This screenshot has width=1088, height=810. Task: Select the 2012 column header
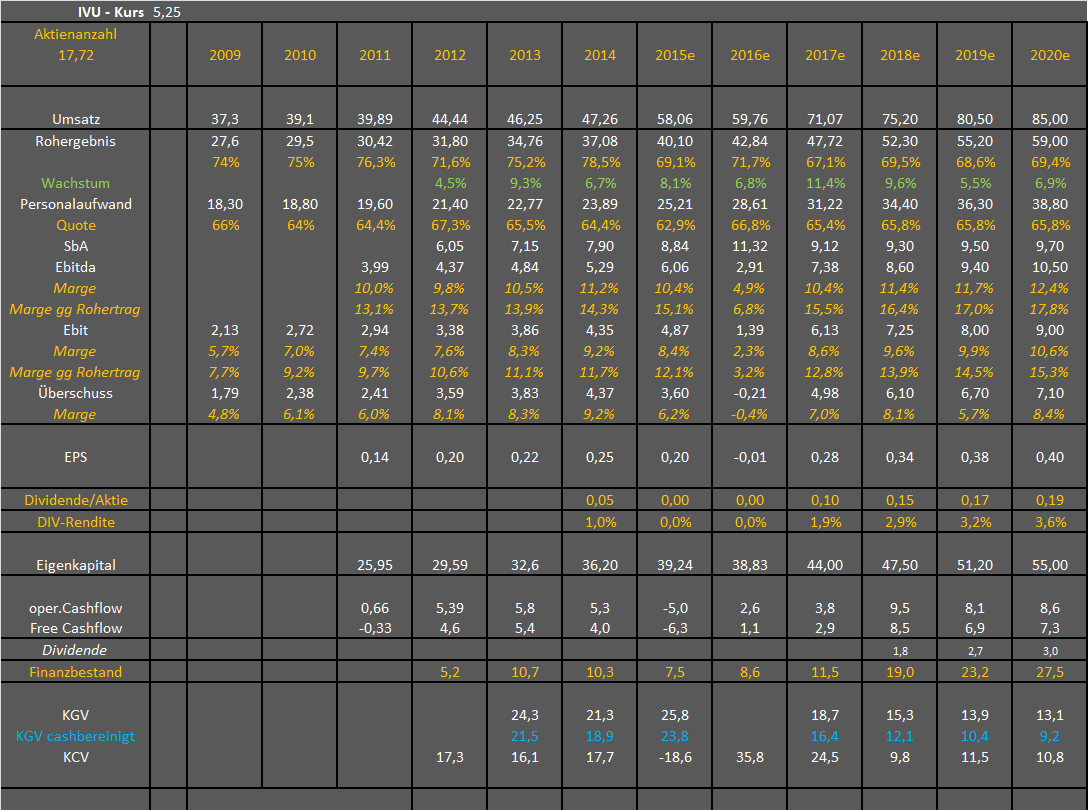click(x=450, y=55)
